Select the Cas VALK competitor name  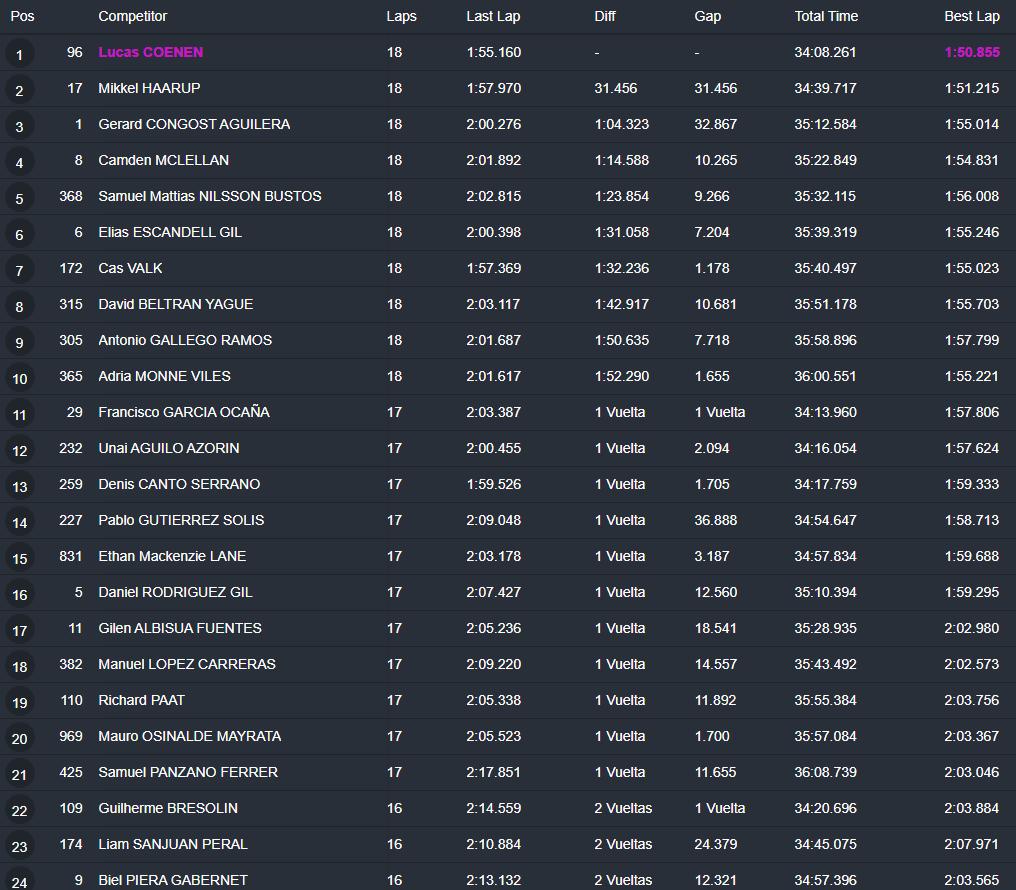coord(130,268)
